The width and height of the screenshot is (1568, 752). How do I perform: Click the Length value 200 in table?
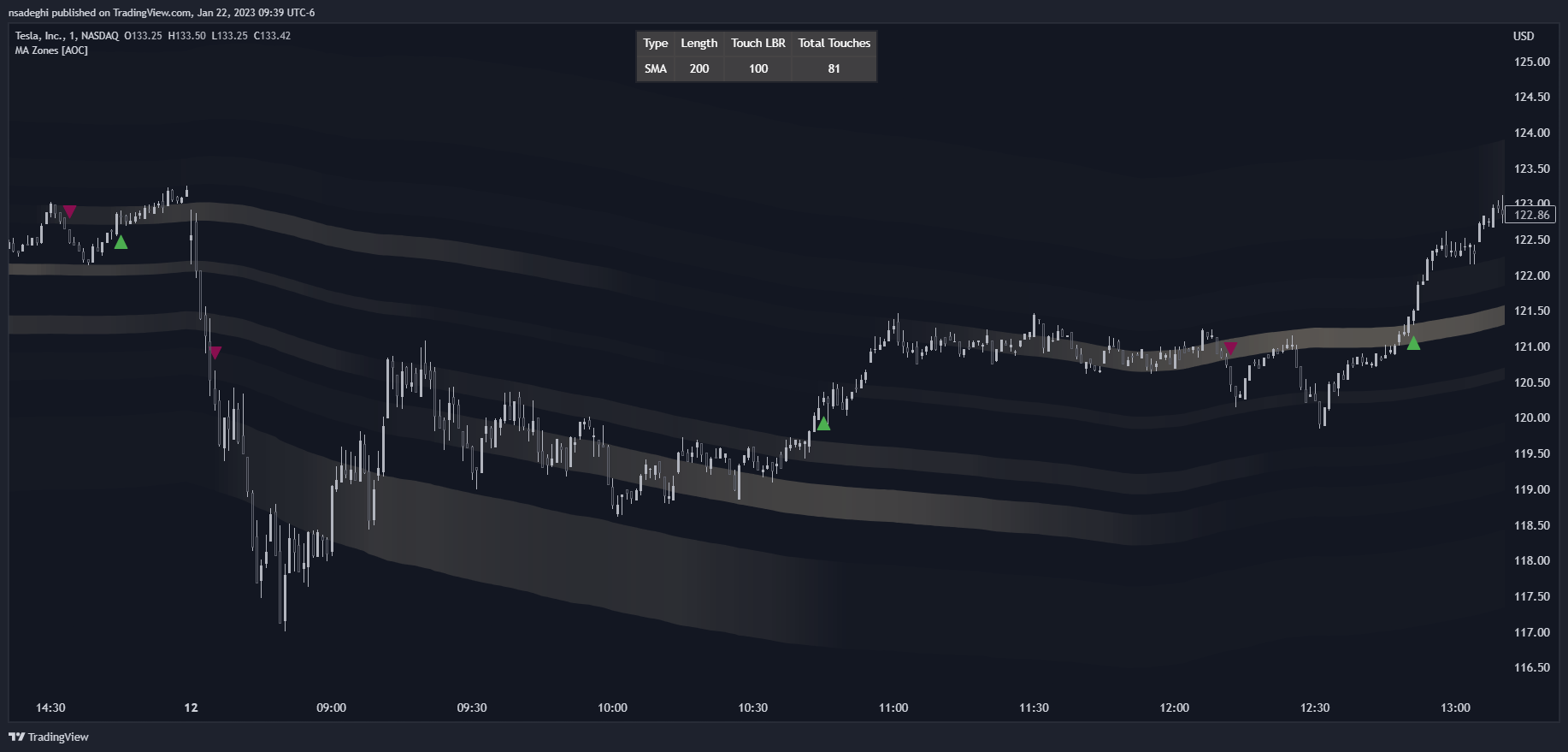point(699,68)
